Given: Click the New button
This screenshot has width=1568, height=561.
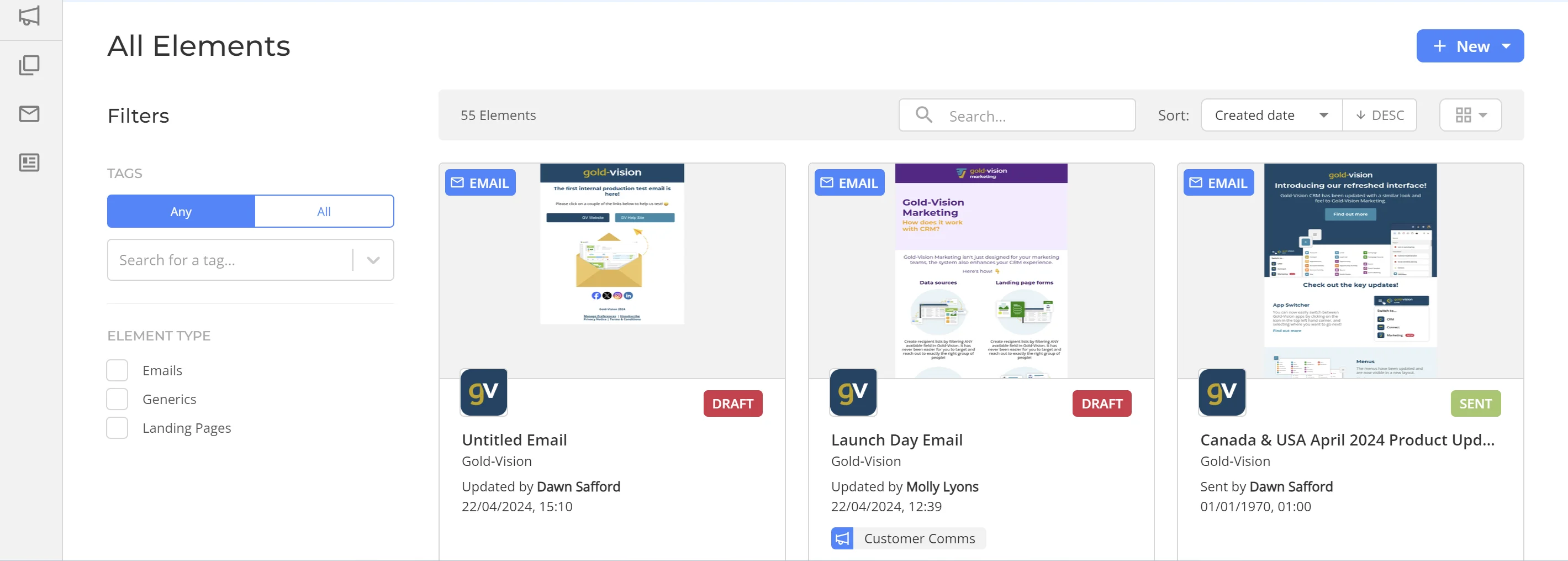Looking at the screenshot, I should pos(1470,46).
